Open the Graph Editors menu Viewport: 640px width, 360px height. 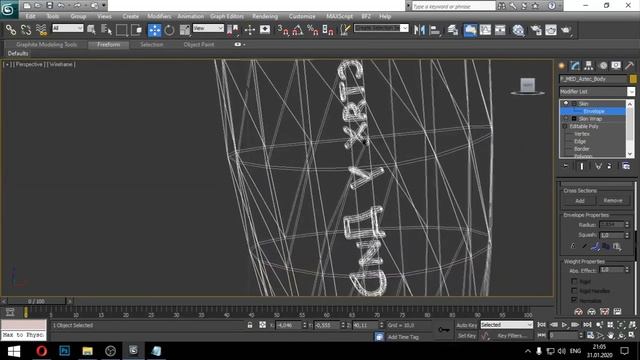pos(227,16)
